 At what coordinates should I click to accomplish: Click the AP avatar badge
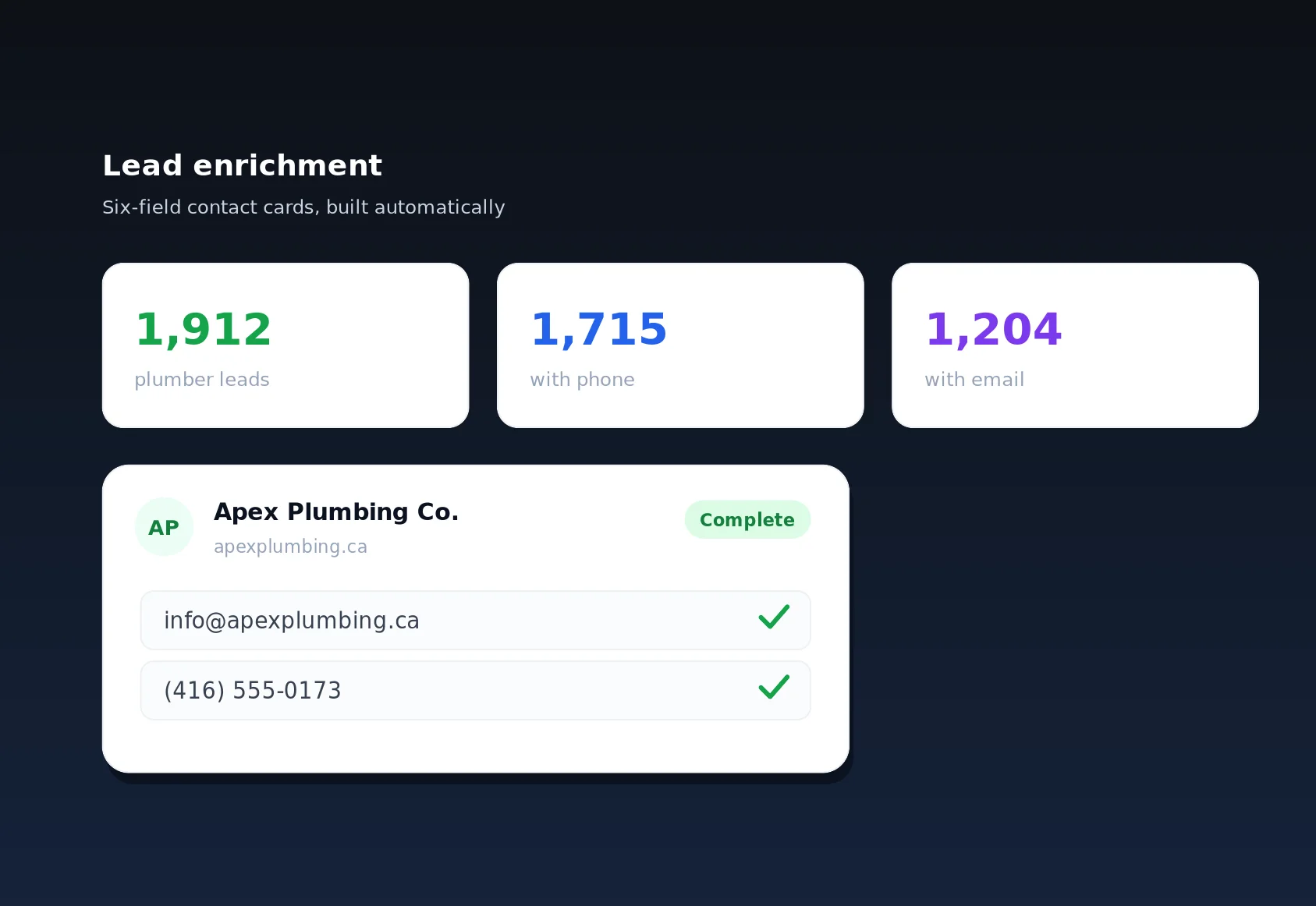pyautogui.click(x=164, y=527)
